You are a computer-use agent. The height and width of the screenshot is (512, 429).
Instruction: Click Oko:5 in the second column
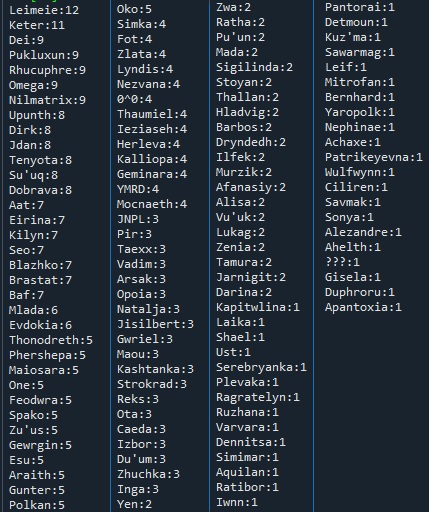pos(134,9)
